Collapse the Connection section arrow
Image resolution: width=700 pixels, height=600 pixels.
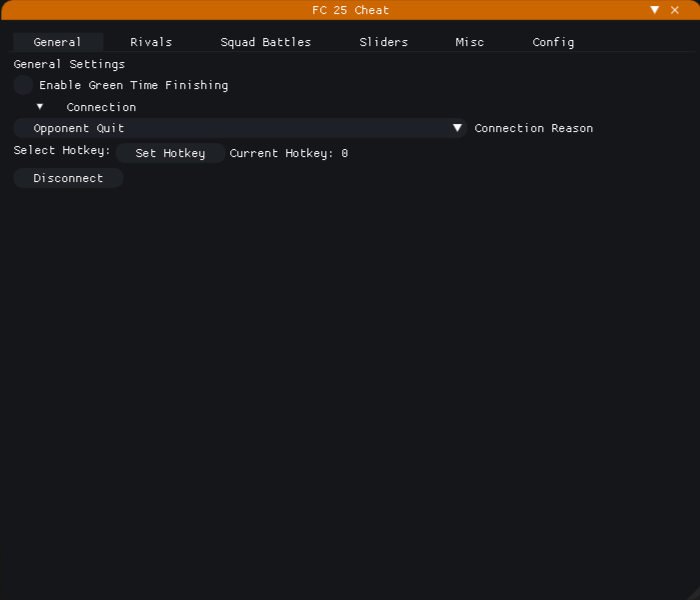pyautogui.click(x=40, y=107)
